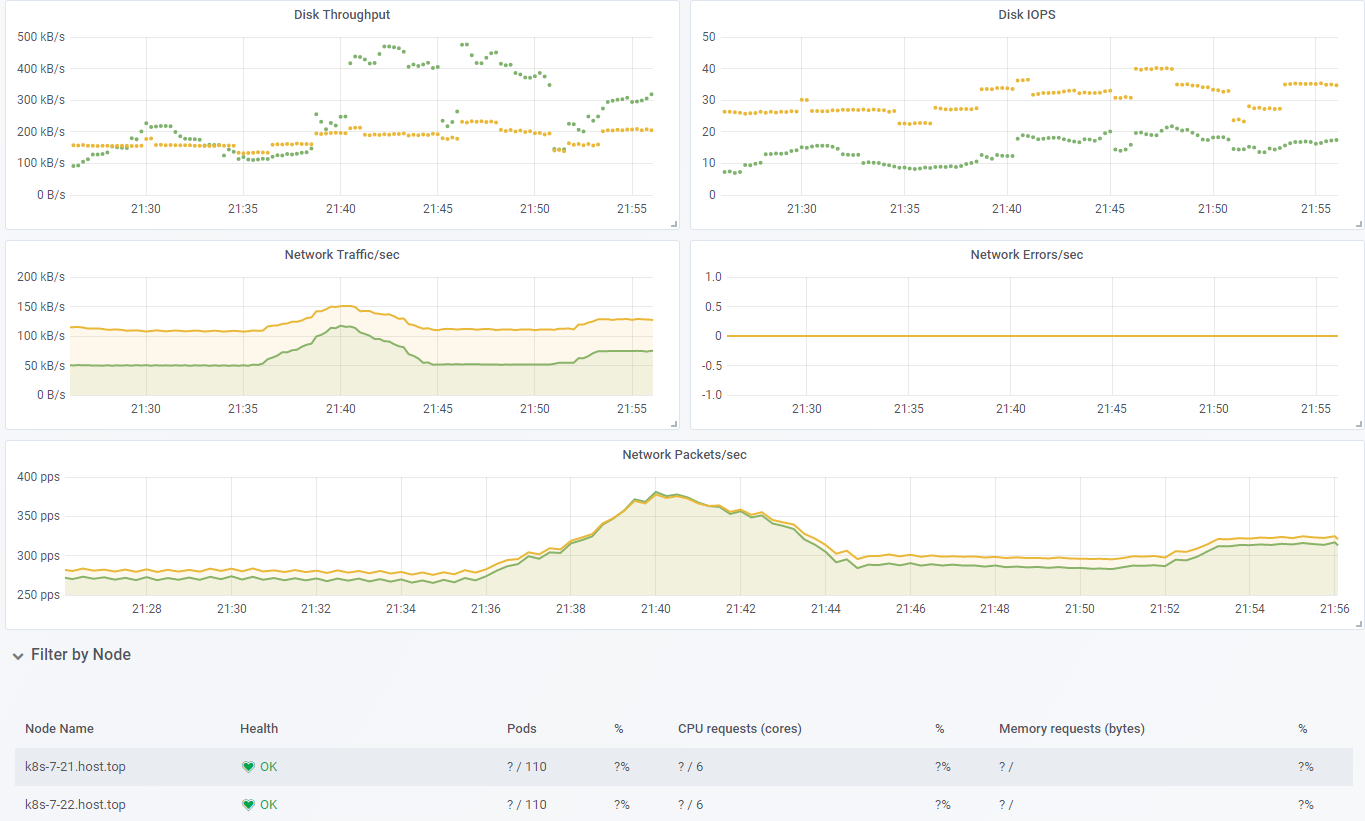Sort table by Node Name column header
This screenshot has width=1365, height=821.
point(59,729)
